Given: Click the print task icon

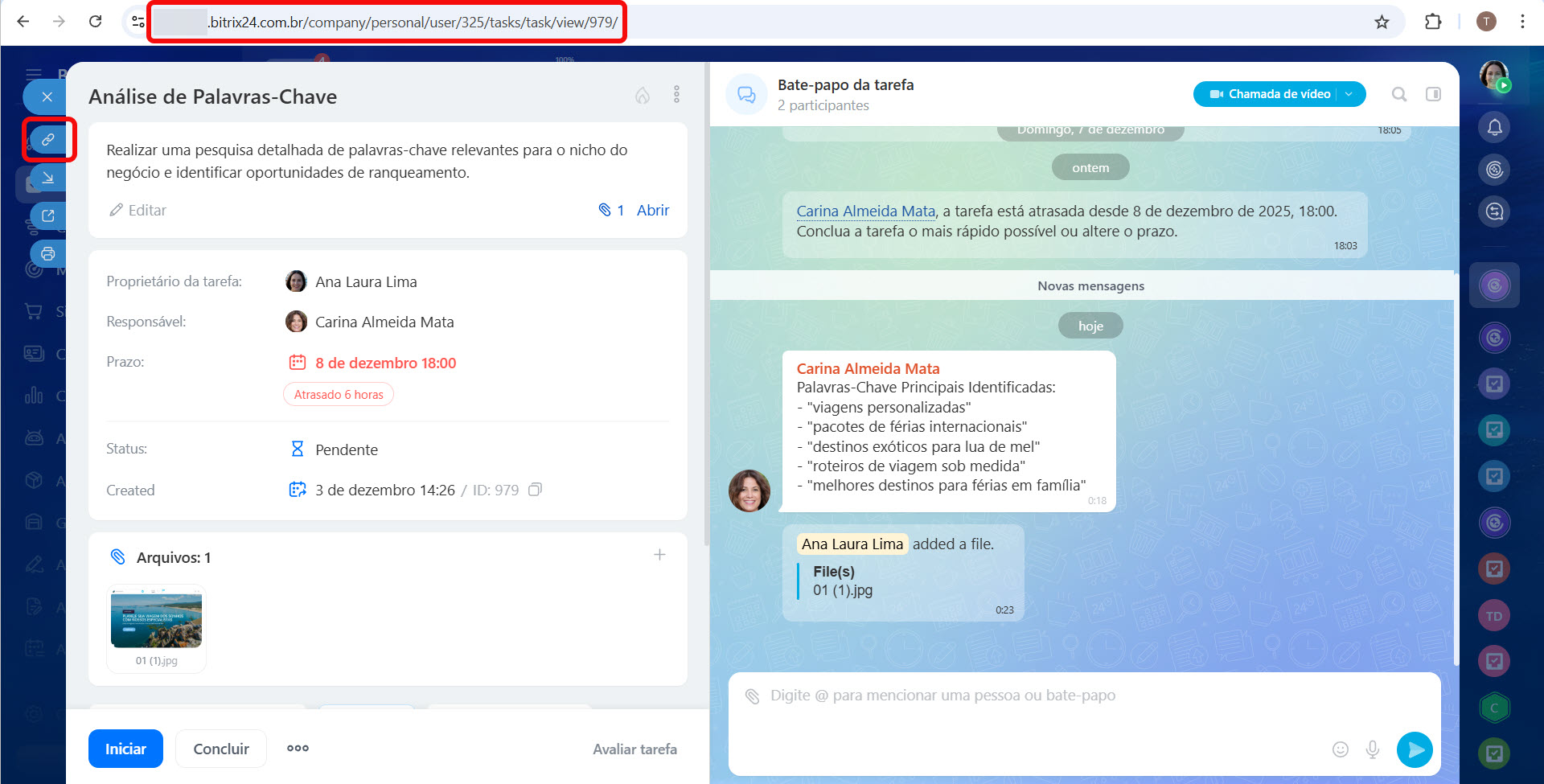Looking at the screenshot, I should tap(48, 254).
